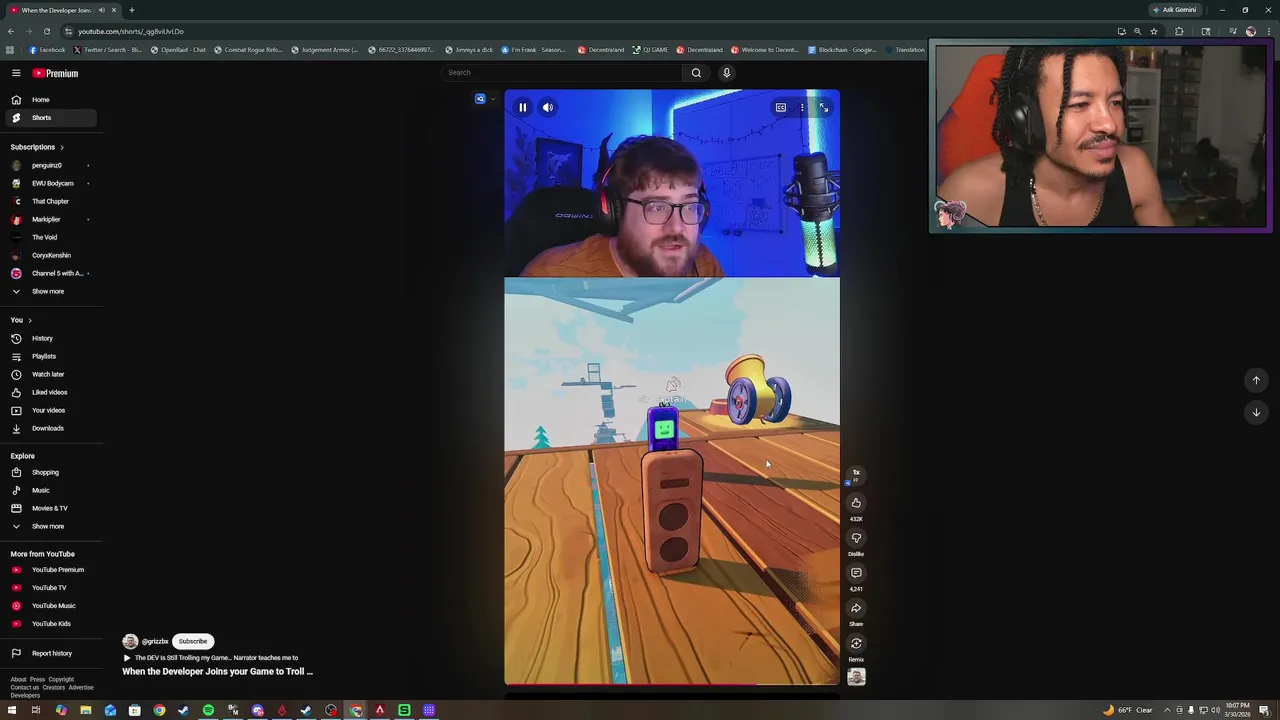Open YouTube TV link
Viewport: 1280px width, 720px height.
(x=49, y=588)
